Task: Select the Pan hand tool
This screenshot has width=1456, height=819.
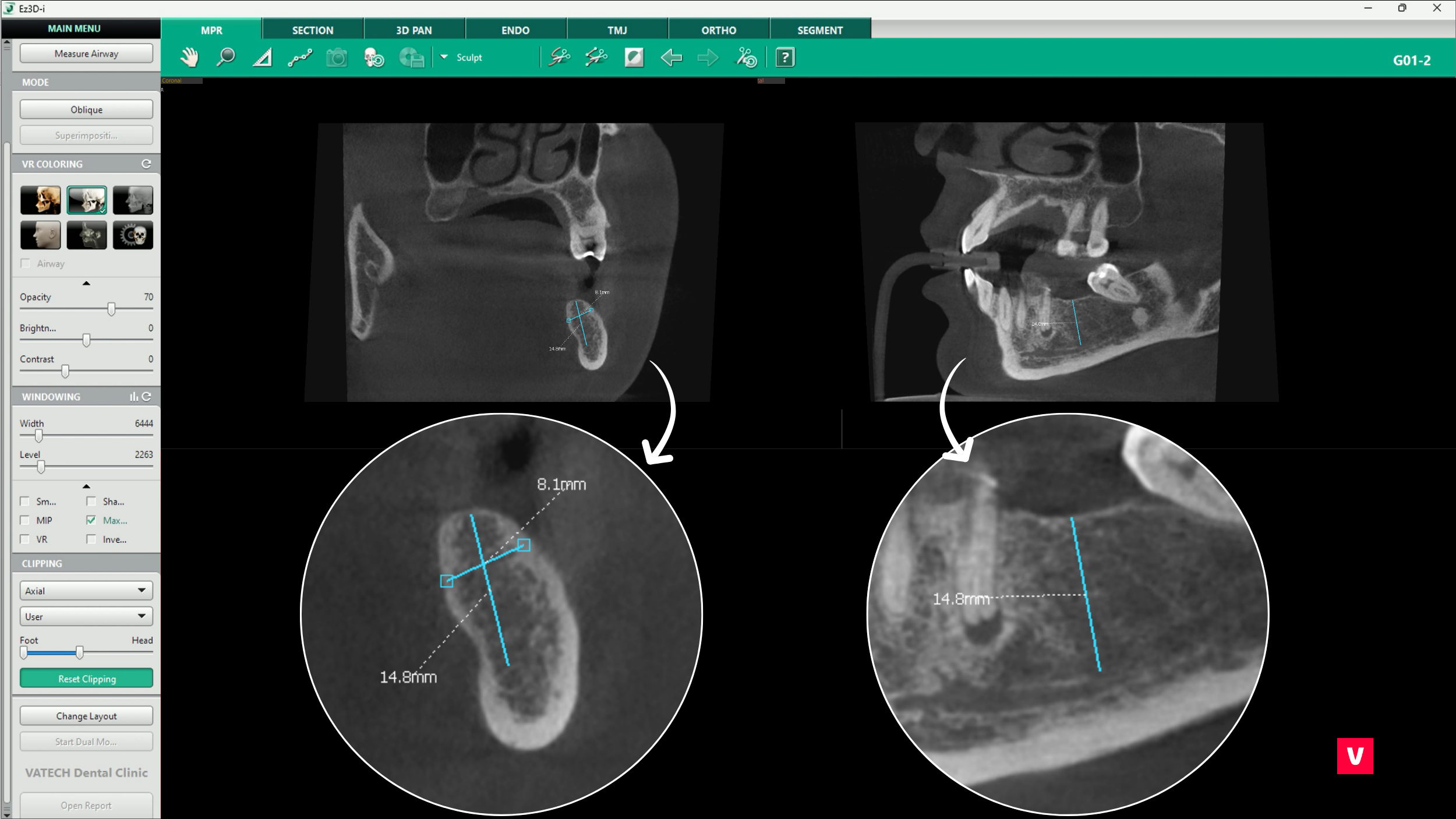Action: point(189,58)
